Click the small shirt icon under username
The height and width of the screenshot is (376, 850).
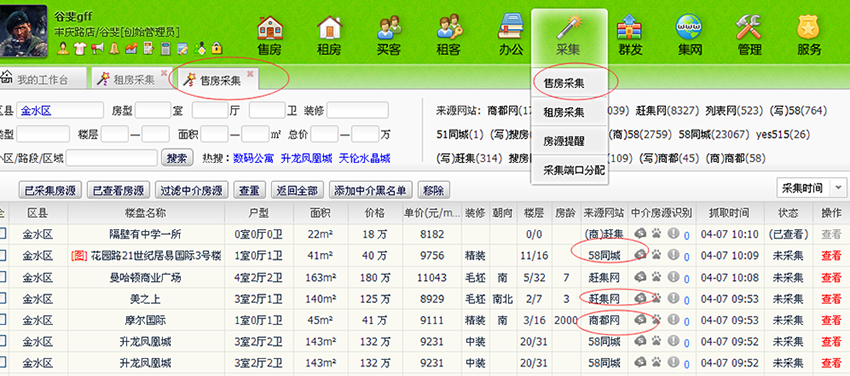pyautogui.click(x=81, y=48)
